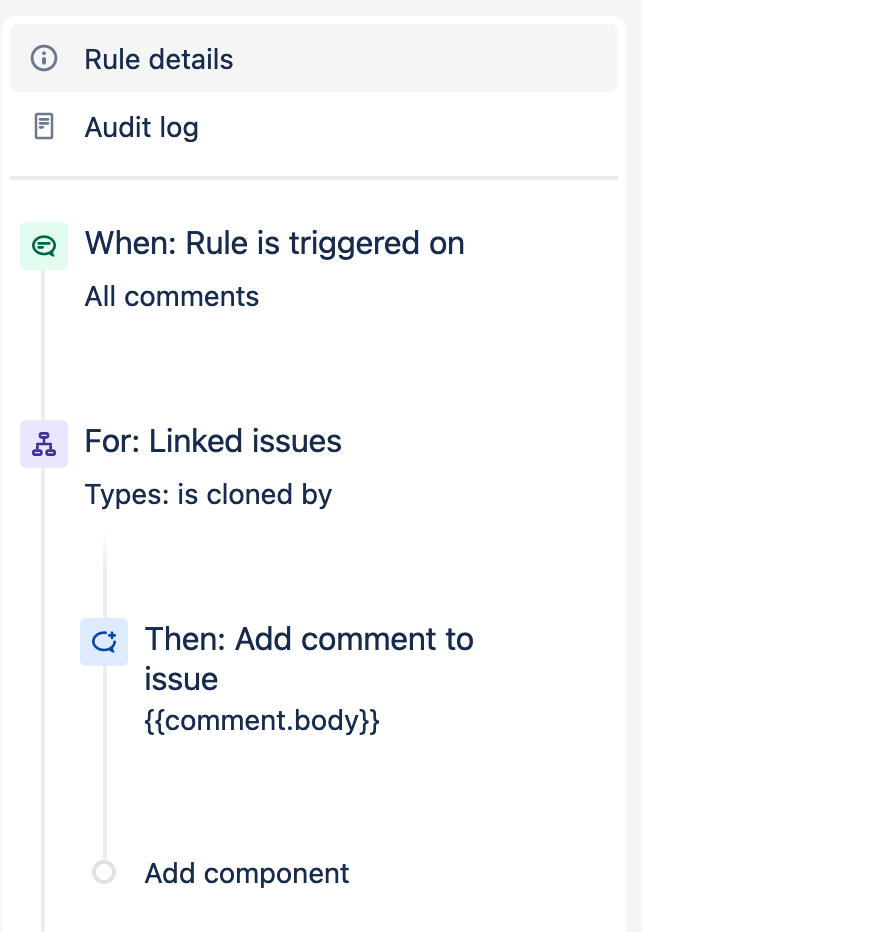Select the All comments trigger description
Viewport: 874px width, 932px height.
[x=172, y=296]
